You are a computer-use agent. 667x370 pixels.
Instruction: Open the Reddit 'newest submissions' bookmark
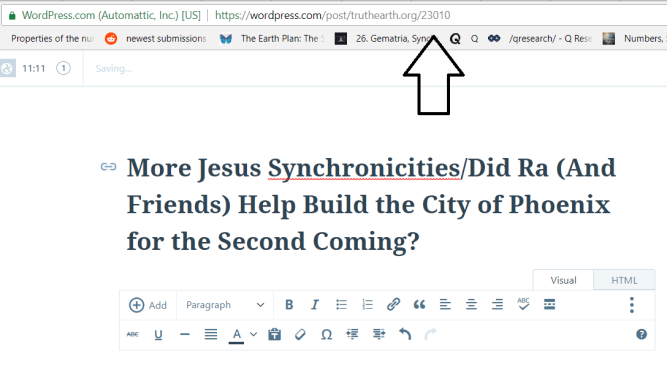156,39
